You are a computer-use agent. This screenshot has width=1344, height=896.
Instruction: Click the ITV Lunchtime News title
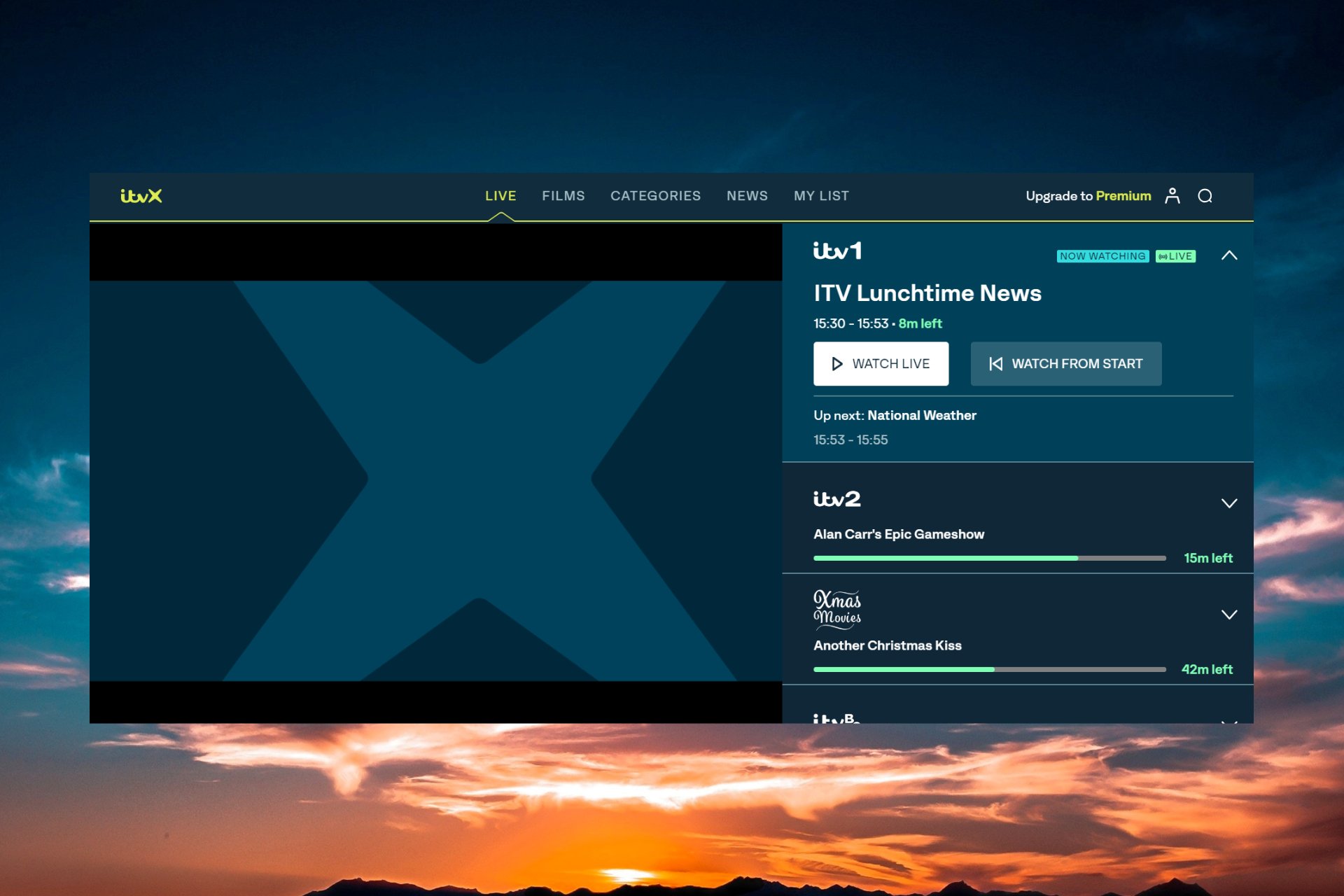point(927,293)
